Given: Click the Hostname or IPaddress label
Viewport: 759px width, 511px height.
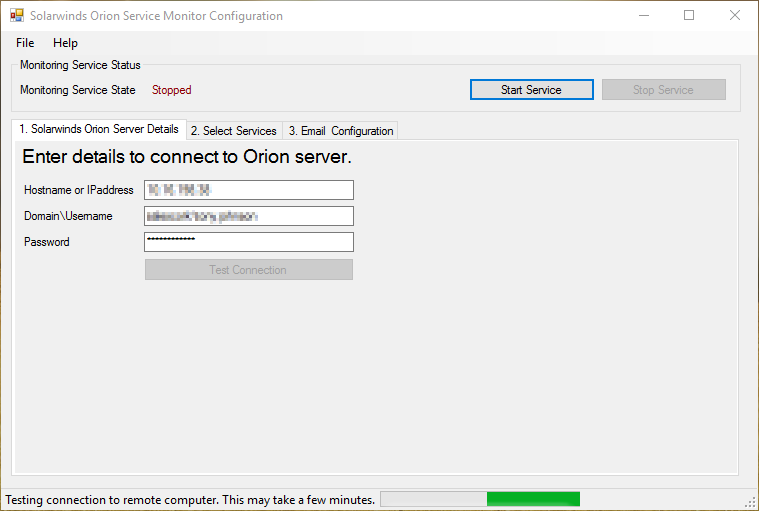Looking at the screenshot, I should point(79,190).
